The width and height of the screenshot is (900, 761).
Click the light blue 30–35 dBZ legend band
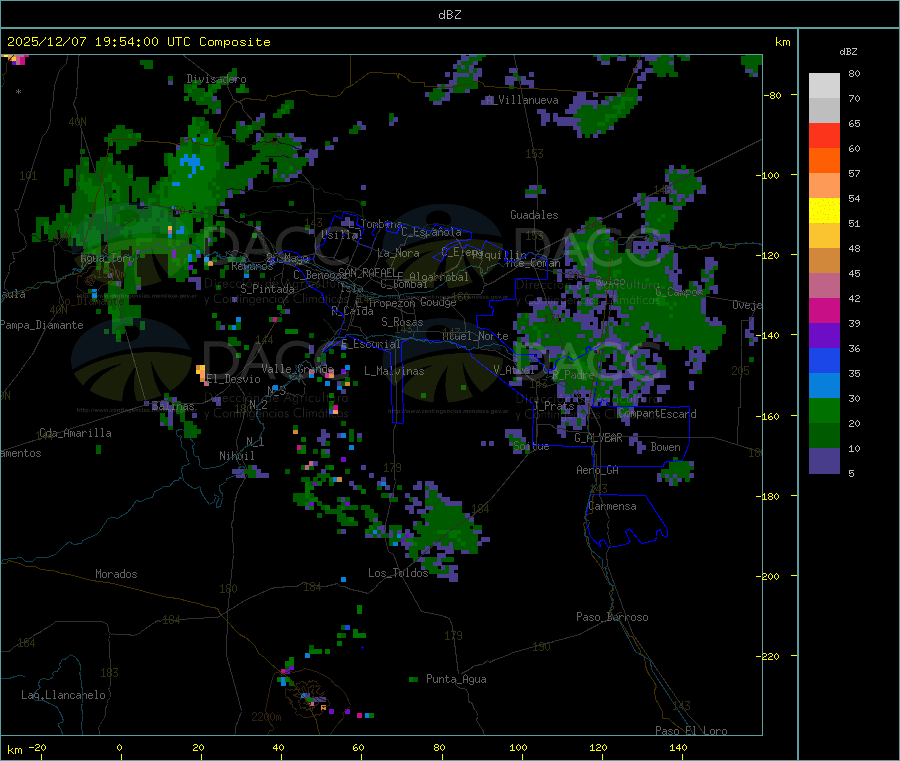[824, 386]
